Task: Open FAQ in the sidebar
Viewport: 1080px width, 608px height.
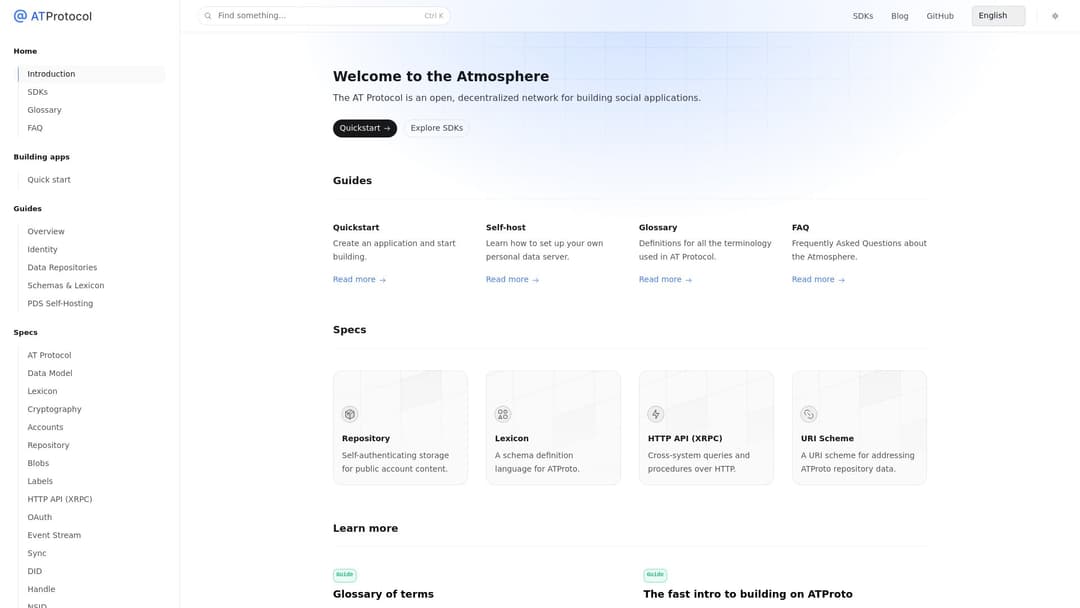Action: point(34,128)
